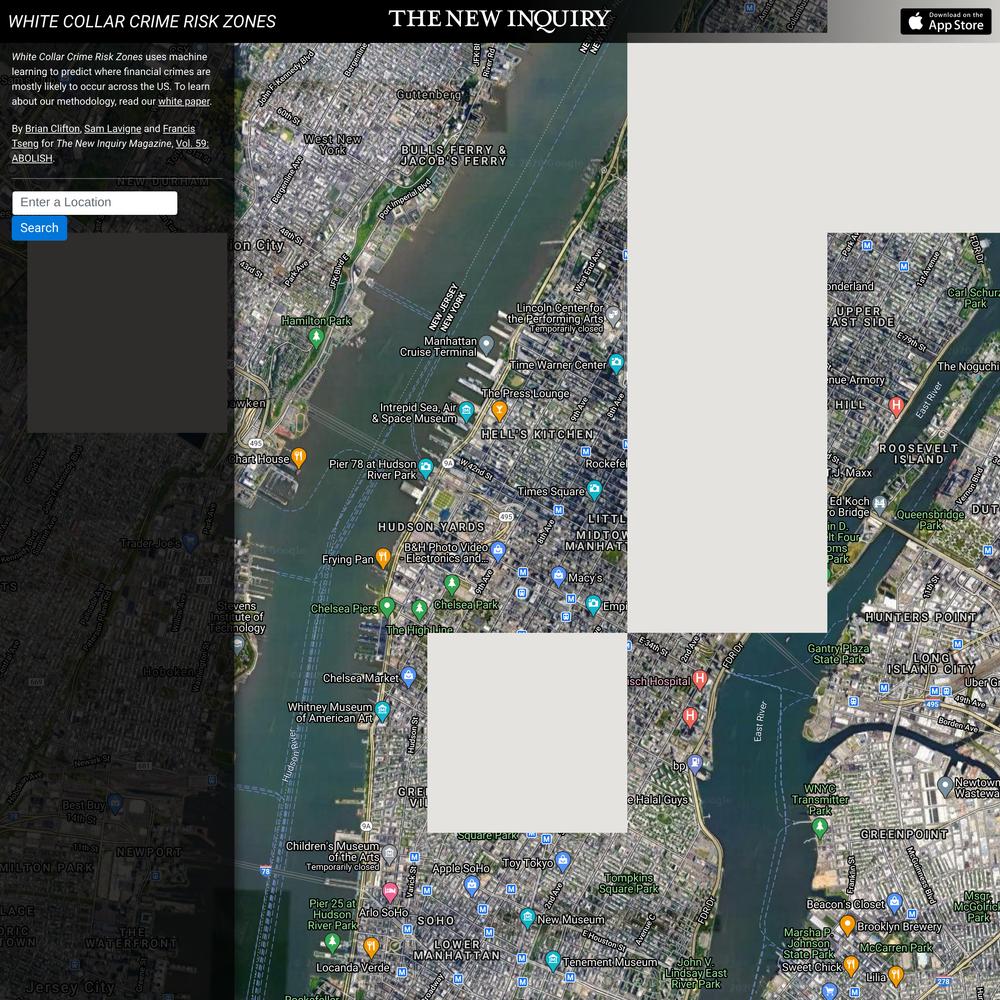Open the Chelsea Piers green marker
1000x1000 pixels.
coord(387,607)
